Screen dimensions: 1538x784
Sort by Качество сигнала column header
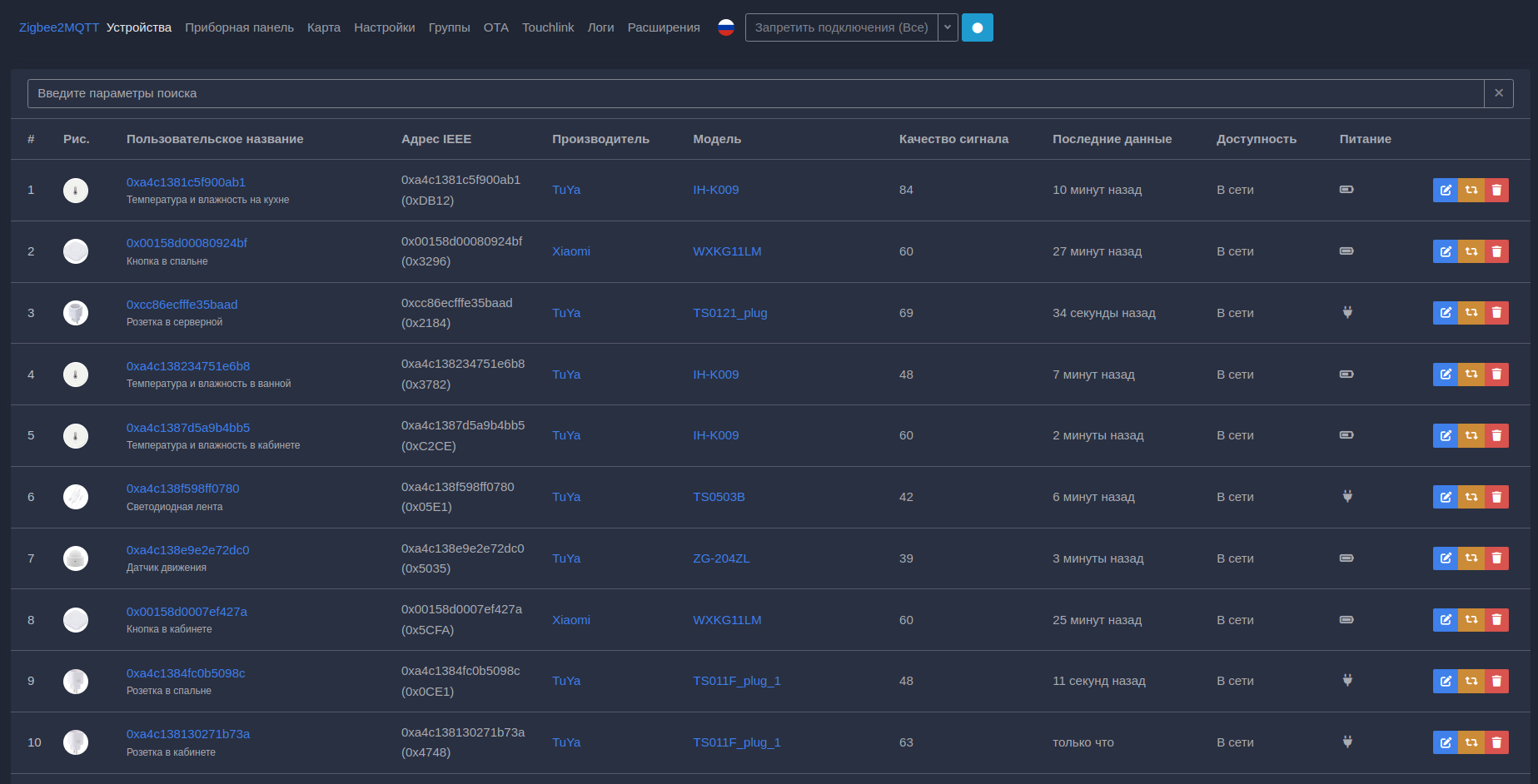point(953,139)
